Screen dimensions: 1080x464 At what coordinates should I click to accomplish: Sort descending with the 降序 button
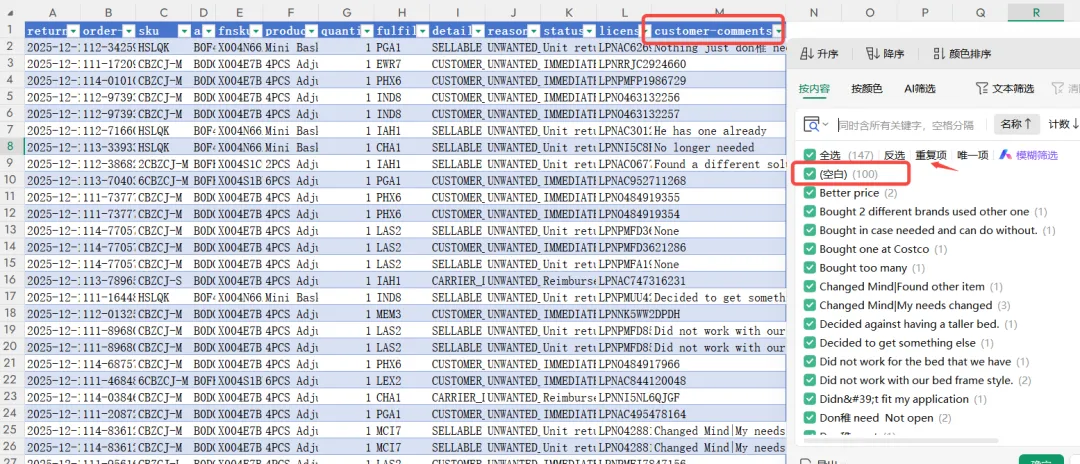(x=885, y=54)
